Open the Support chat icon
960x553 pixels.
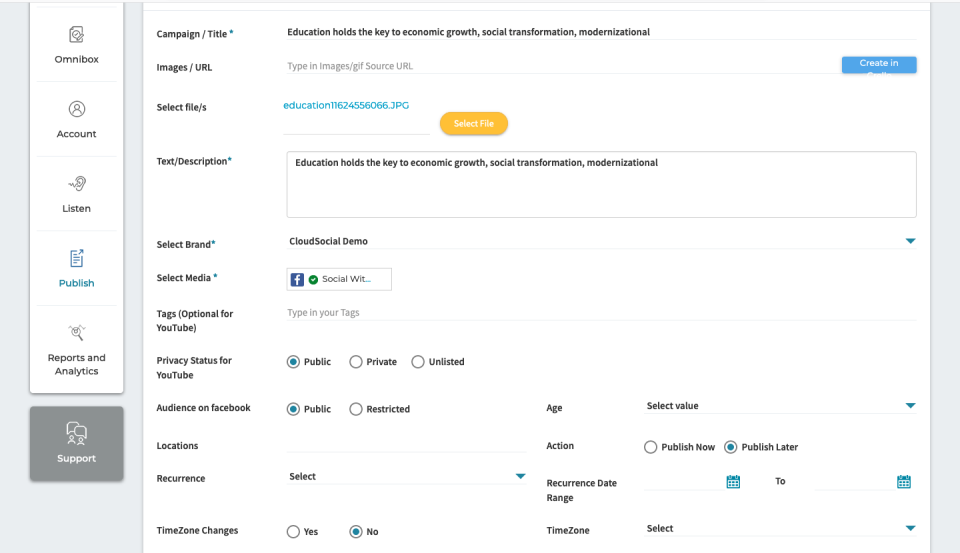click(x=77, y=433)
